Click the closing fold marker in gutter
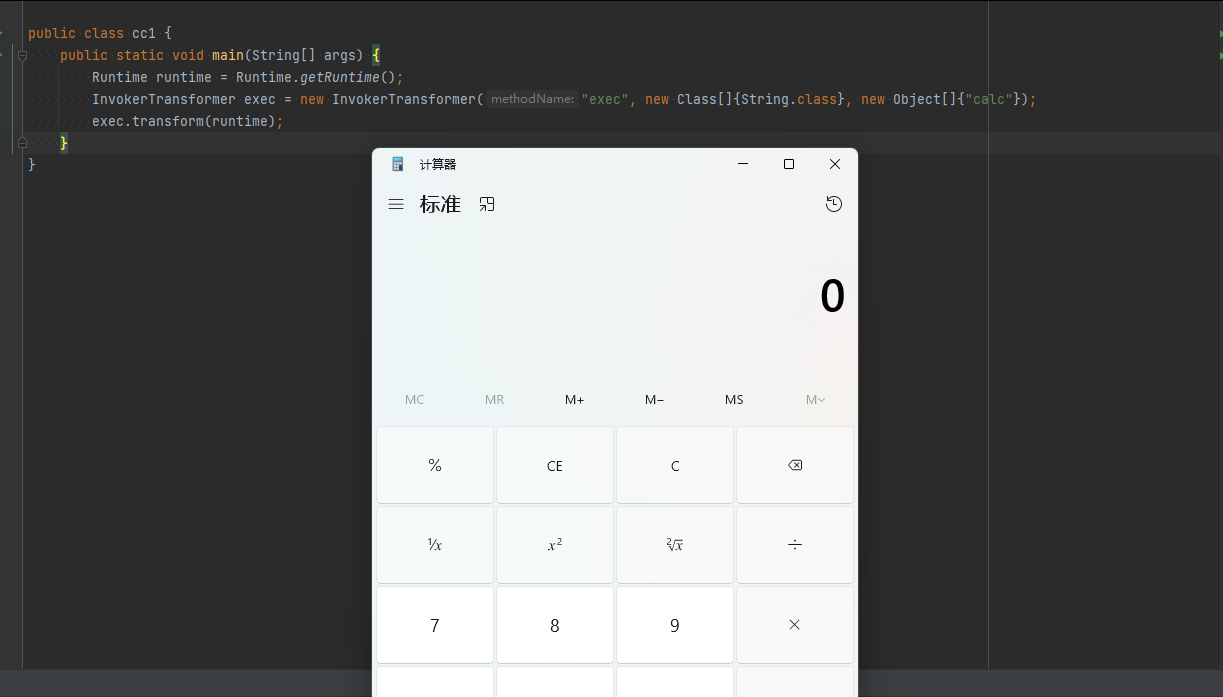Viewport: 1223px width, 697px height. (x=22, y=143)
